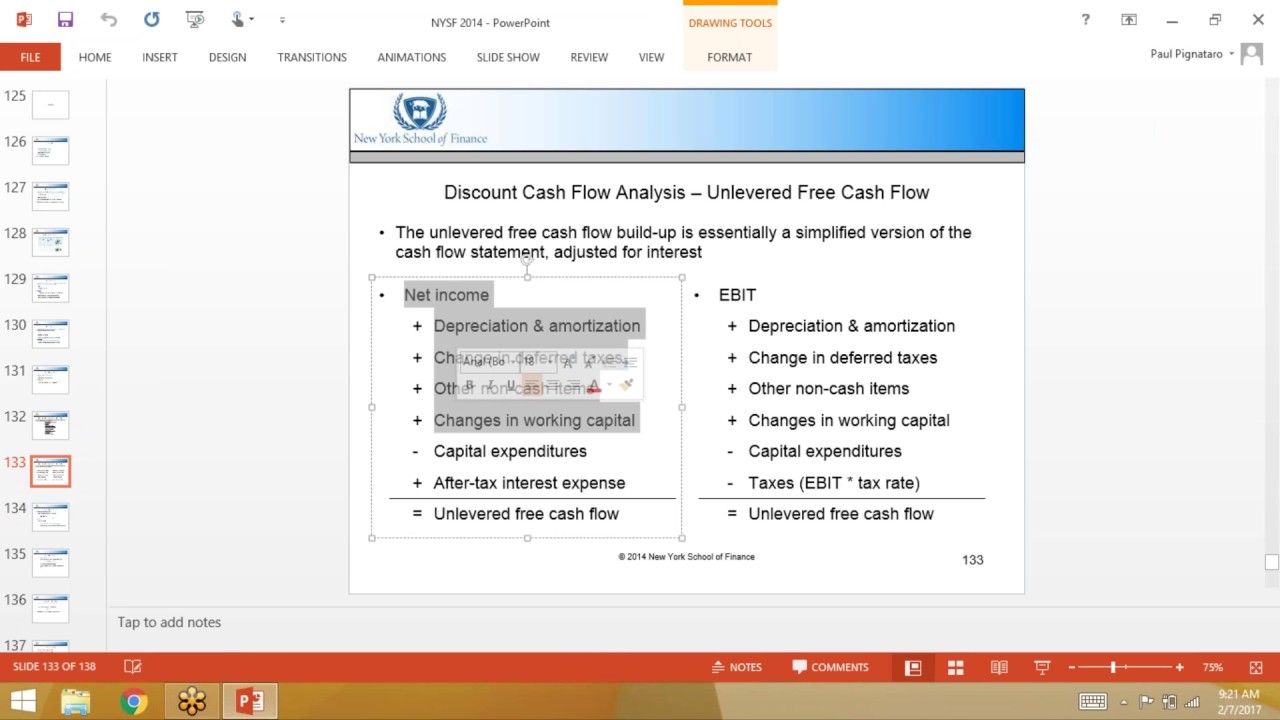Click the spell check status icon
This screenshot has width=1280, height=720.
132,667
